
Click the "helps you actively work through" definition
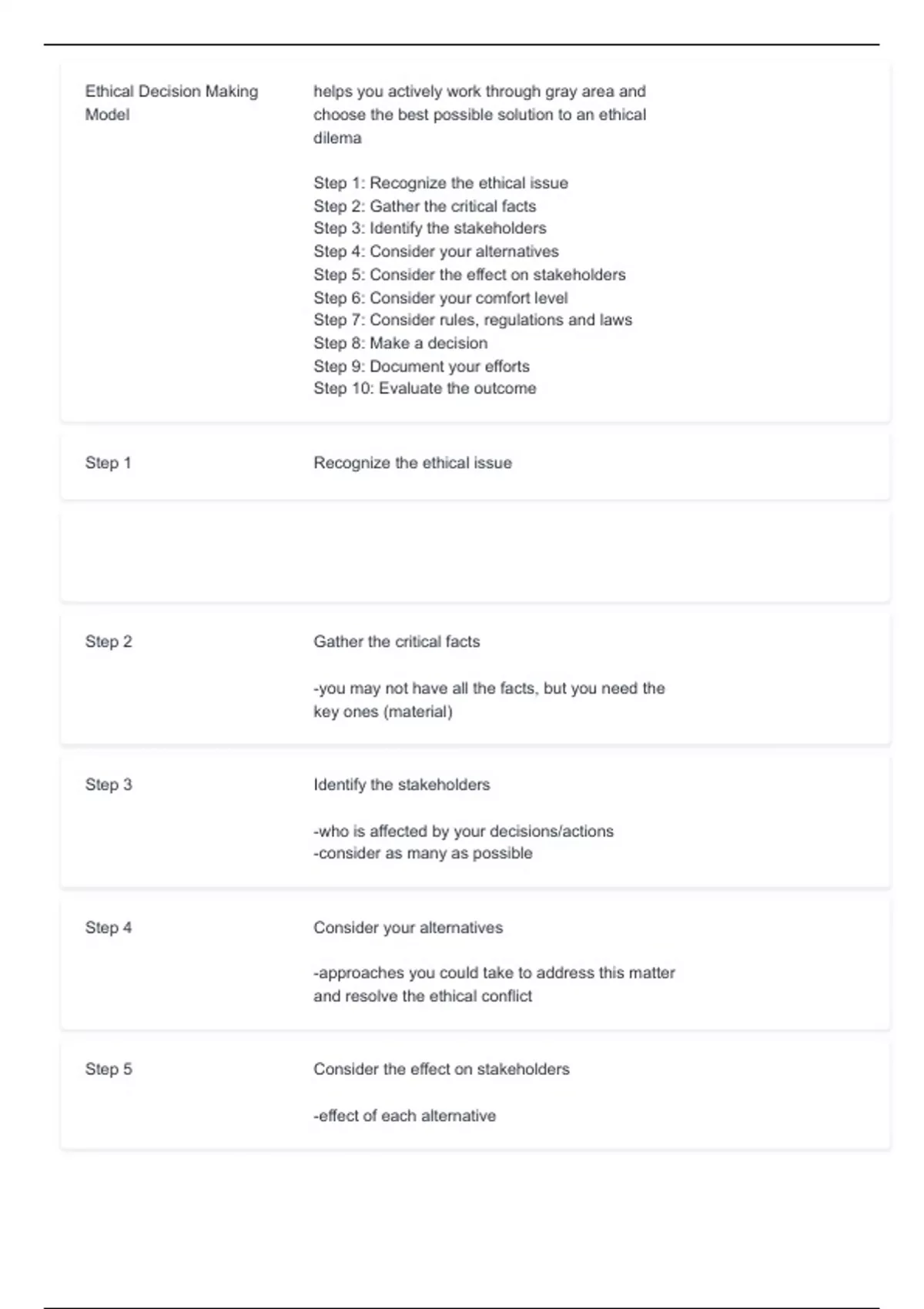pyautogui.click(x=479, y=114)
